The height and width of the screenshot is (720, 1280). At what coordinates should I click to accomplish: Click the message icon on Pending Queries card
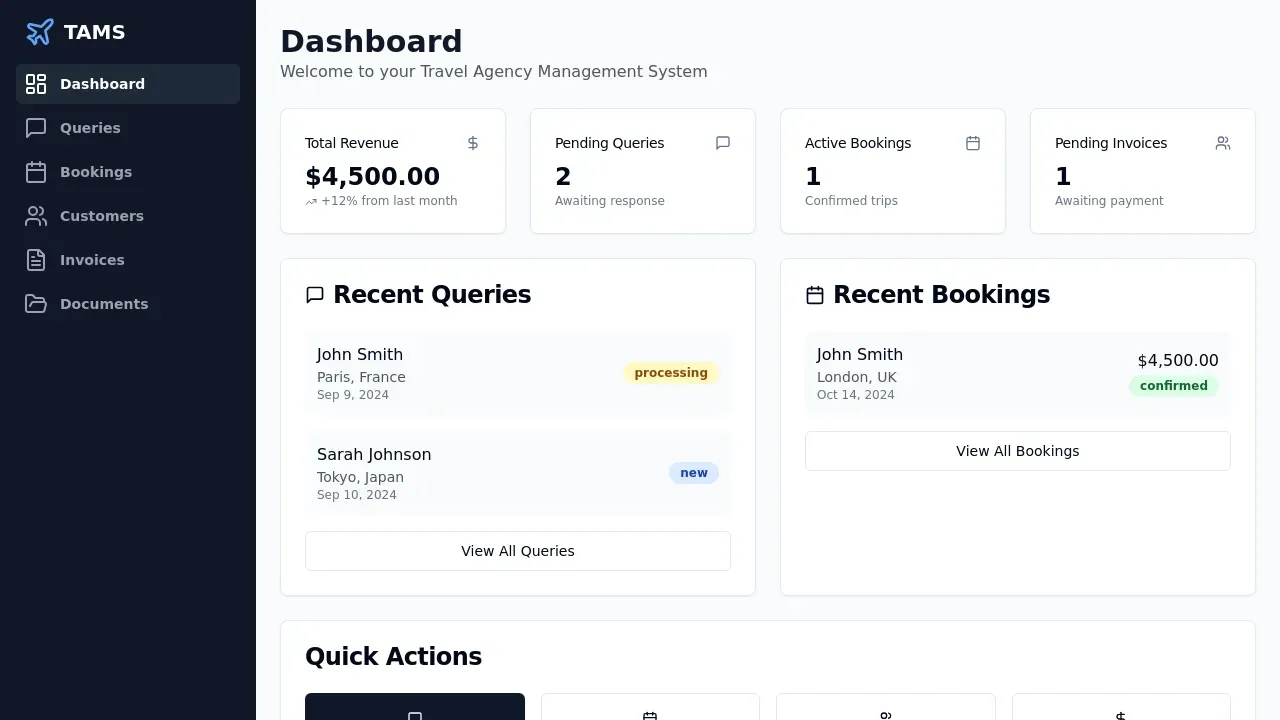(x=723, y=143)
